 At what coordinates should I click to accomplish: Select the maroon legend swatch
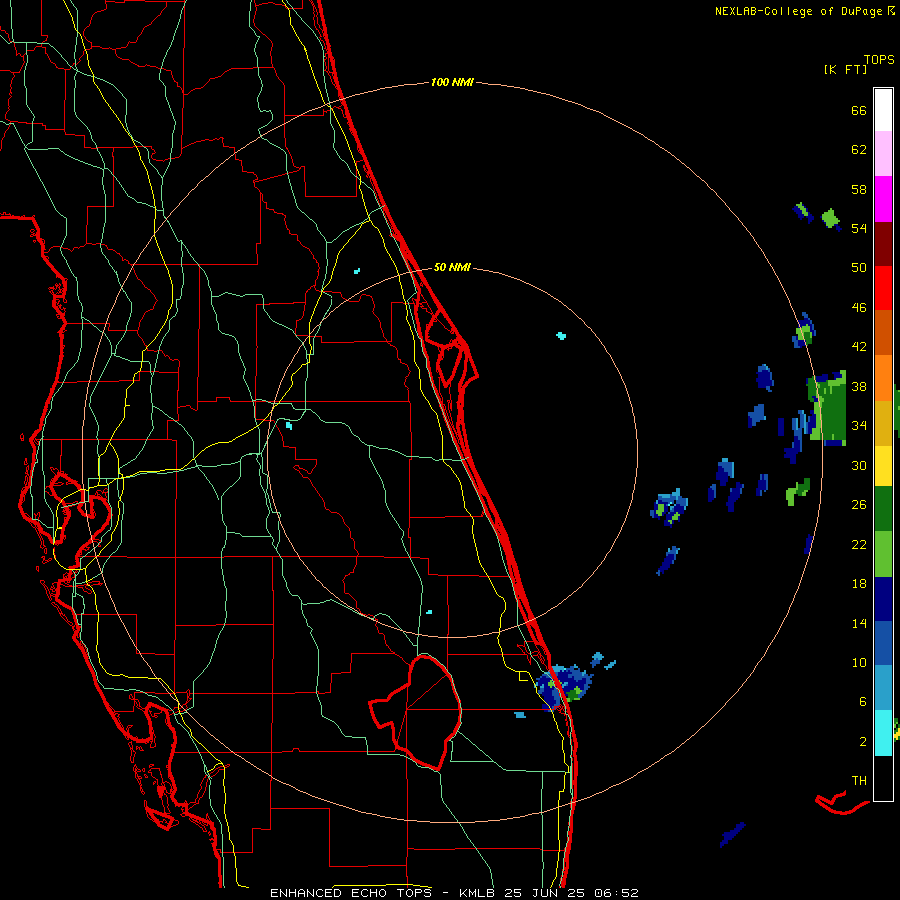pyautogui.click(x=883, y=244)
